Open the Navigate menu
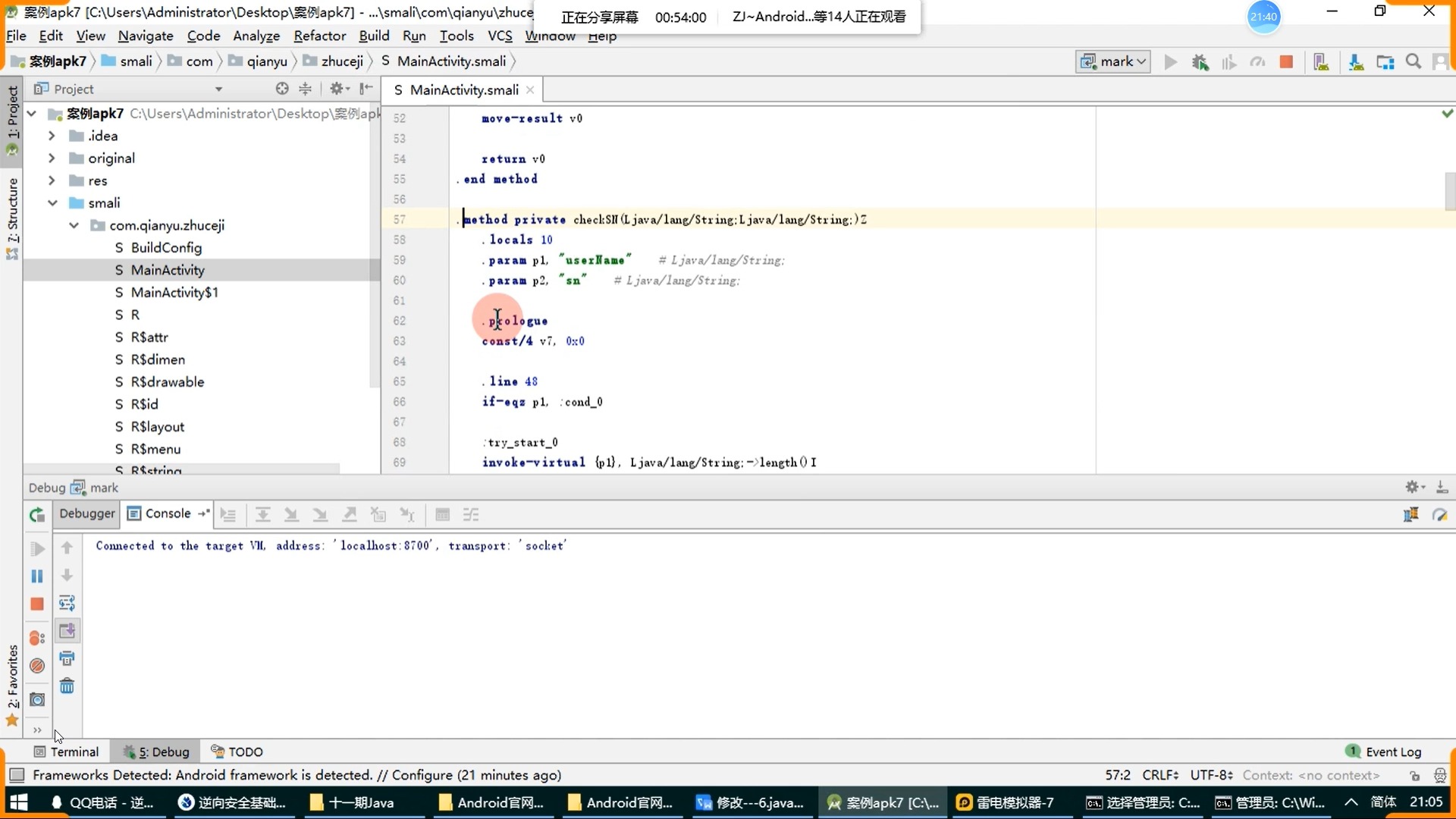This screenshot has width=1456, height=819. (x=146, y=36)
